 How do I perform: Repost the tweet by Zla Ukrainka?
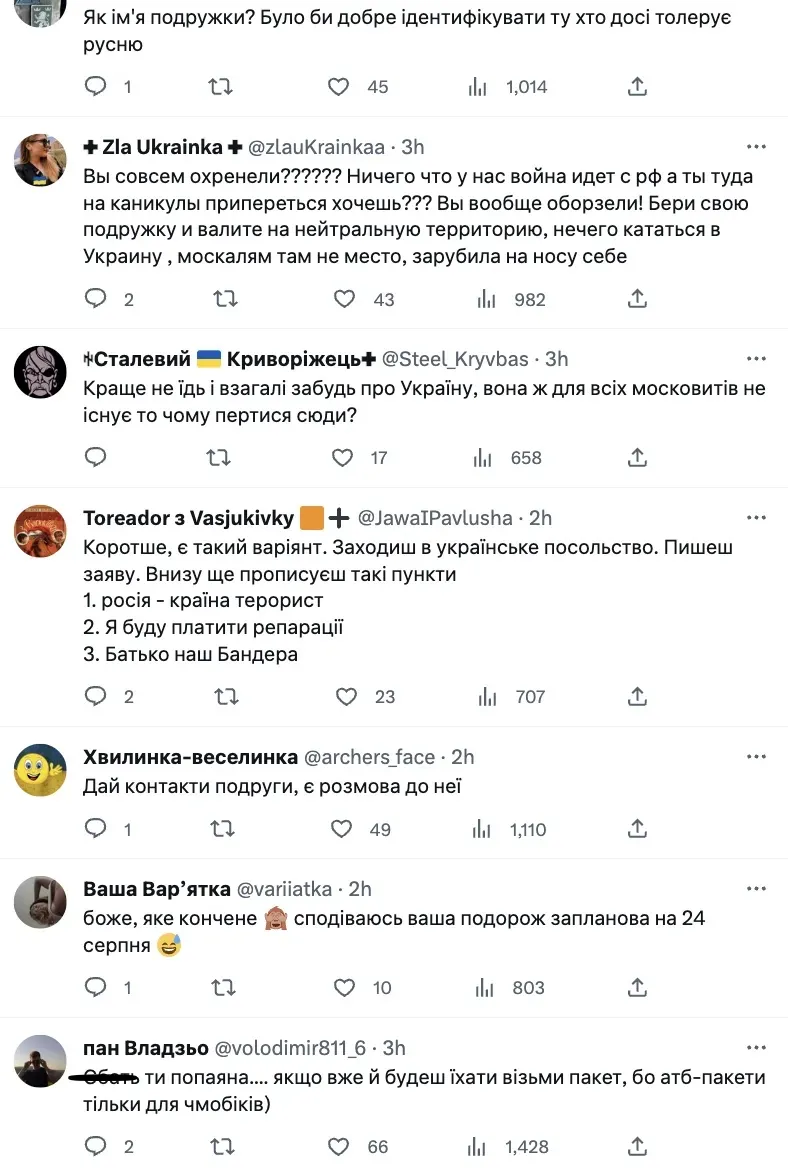point(226,298)
